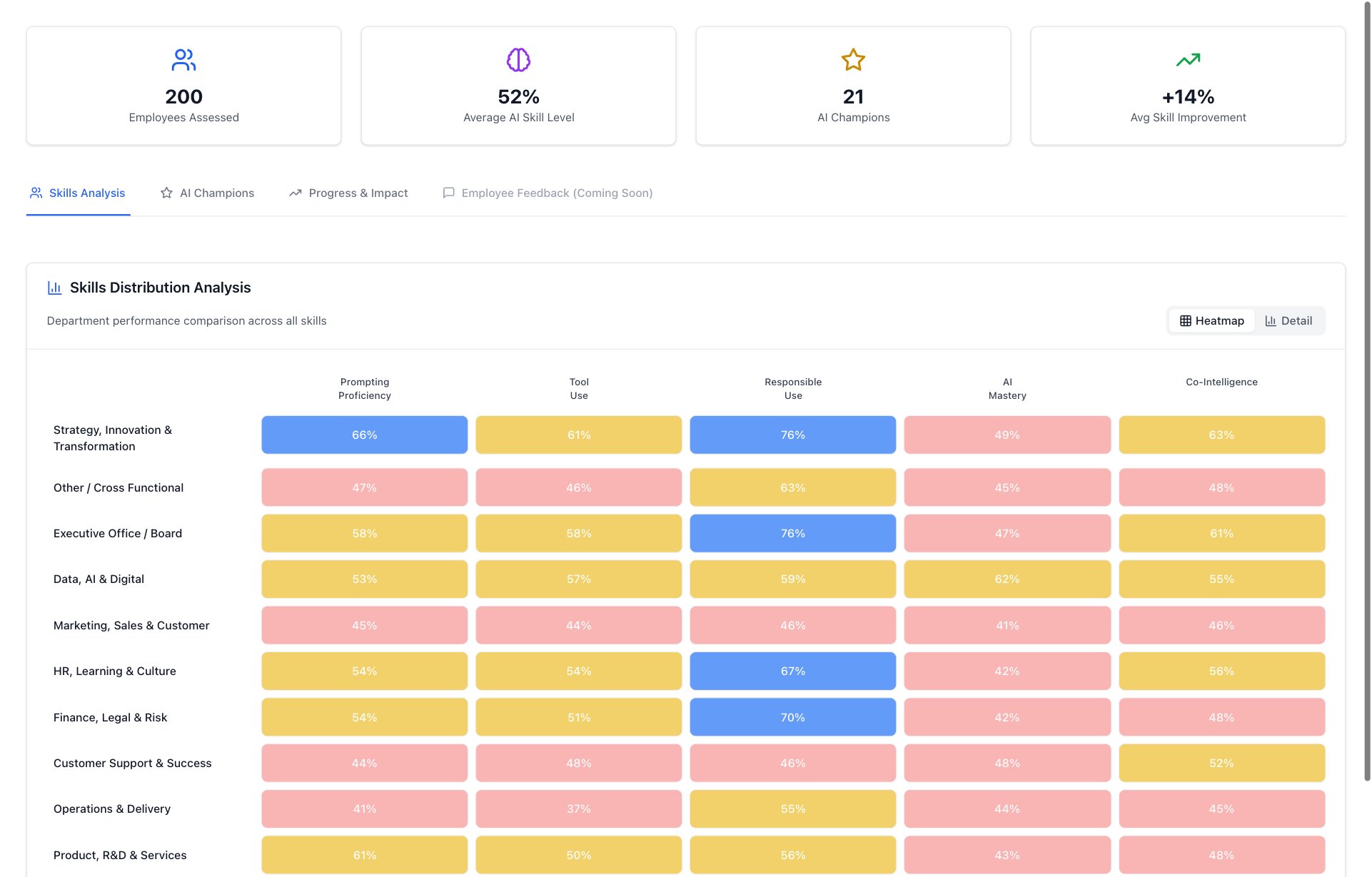Click the AI Champions star icon card
Image resolution: width=1372 pixels, height=877 pixels.
coord(853,86)
